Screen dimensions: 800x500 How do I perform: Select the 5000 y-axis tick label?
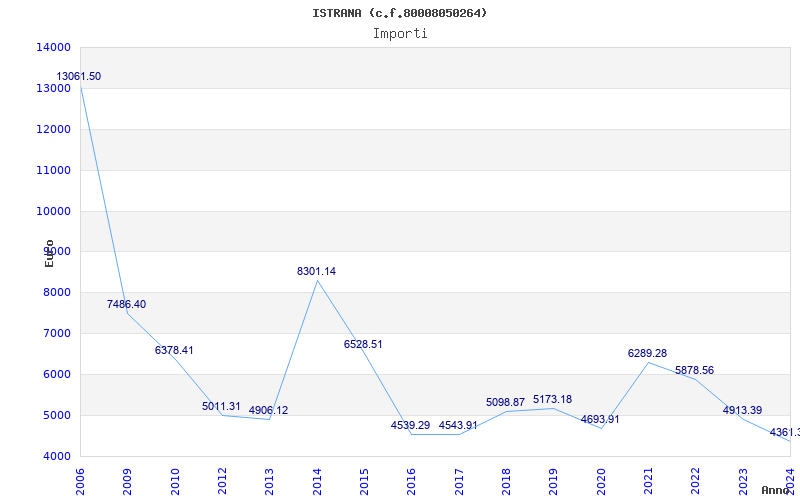(56, 415)
